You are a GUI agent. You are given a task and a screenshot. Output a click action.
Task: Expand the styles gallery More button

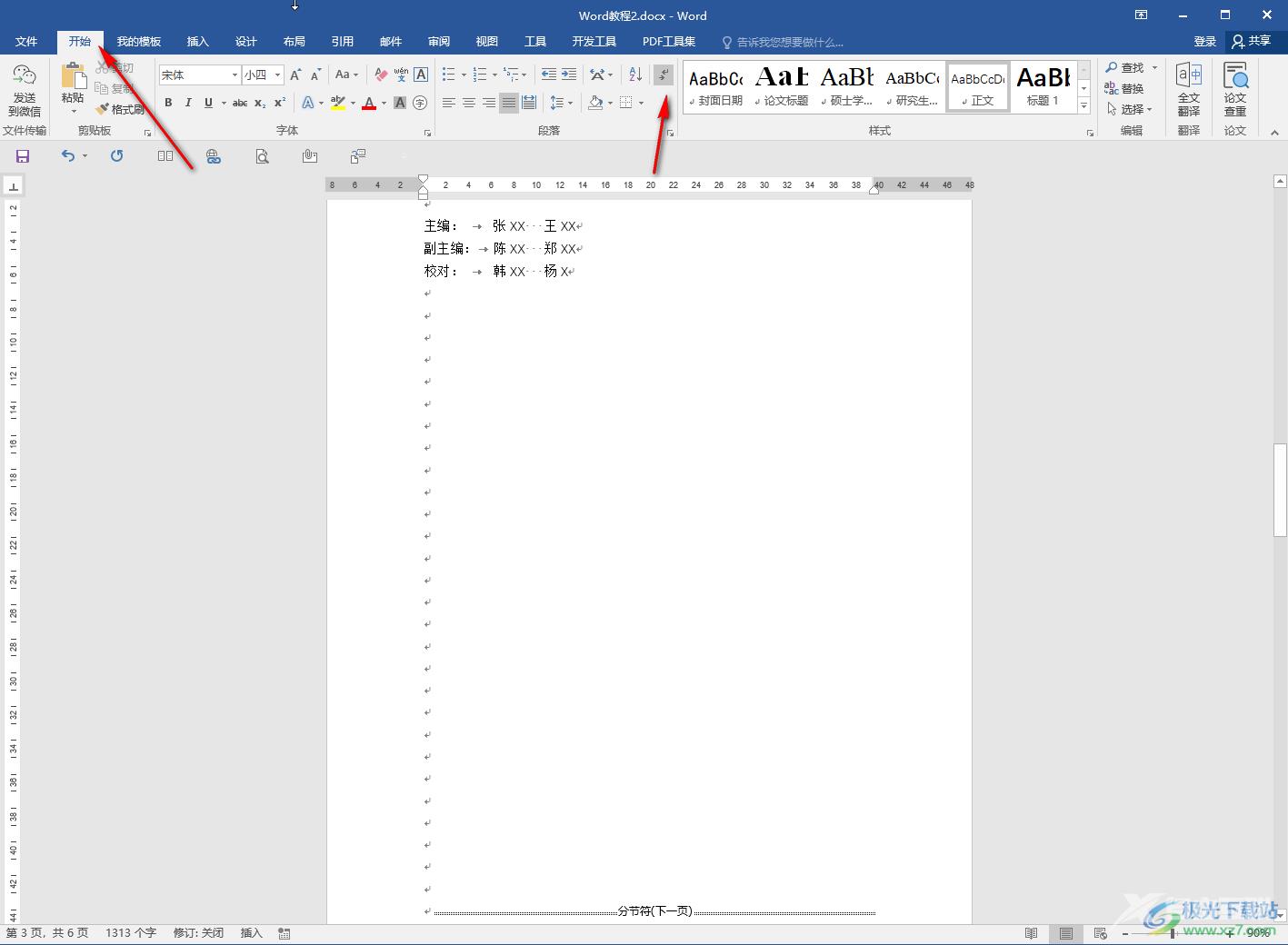click(x=1083, y=105)
